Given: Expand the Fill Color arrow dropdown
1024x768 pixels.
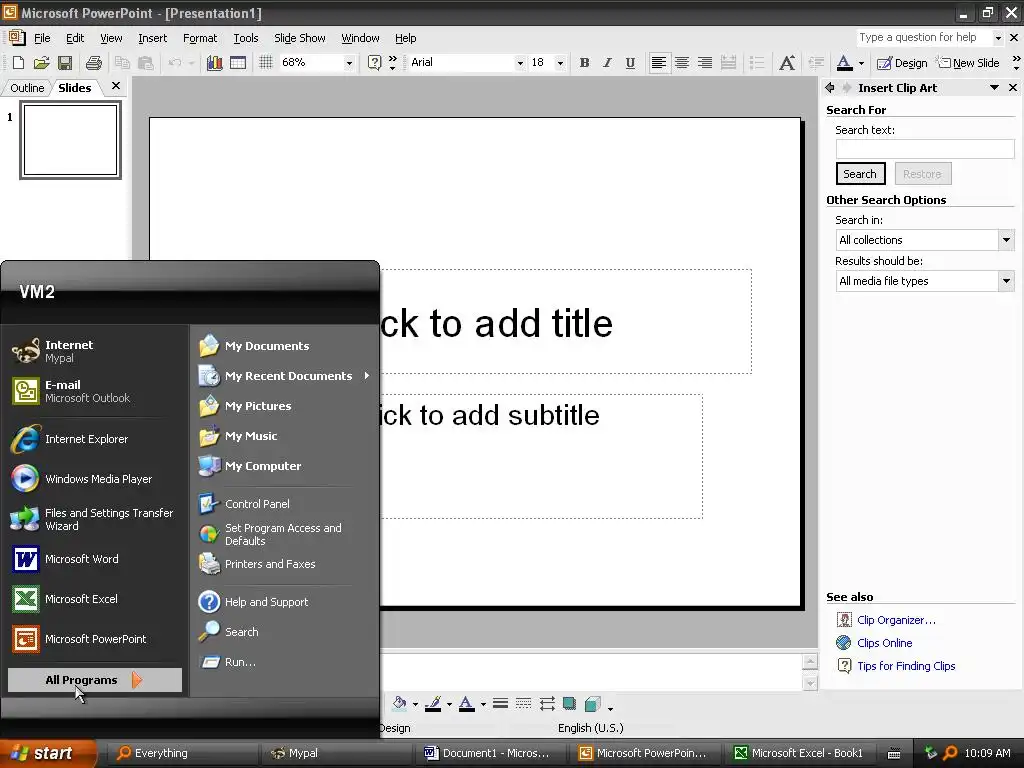Looking at the screenshot, I should tap(415, 704).
